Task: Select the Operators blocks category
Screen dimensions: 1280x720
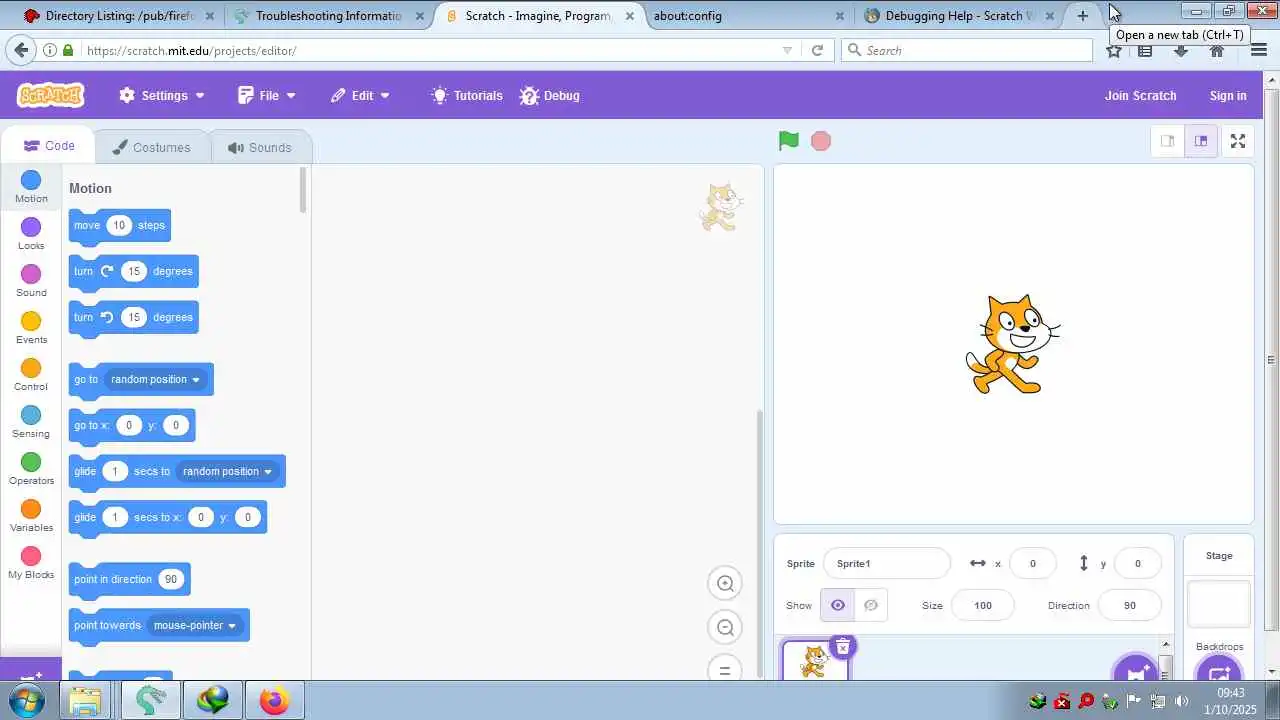Action: 31,469
